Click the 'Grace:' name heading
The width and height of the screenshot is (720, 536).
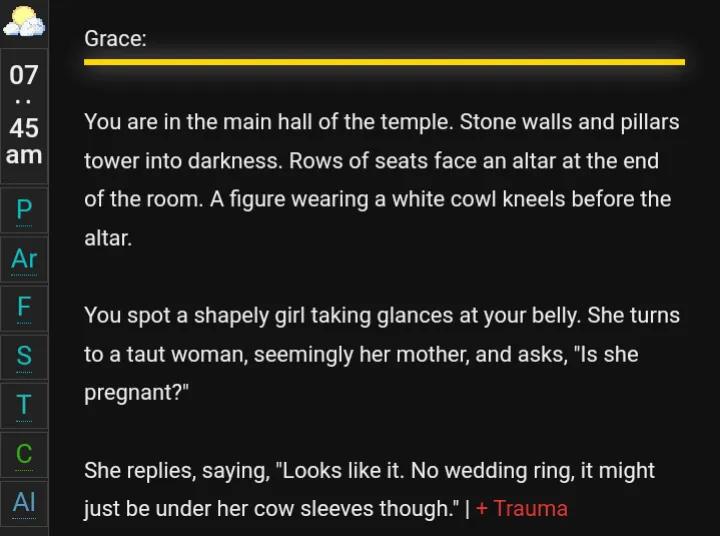(115, 38)
